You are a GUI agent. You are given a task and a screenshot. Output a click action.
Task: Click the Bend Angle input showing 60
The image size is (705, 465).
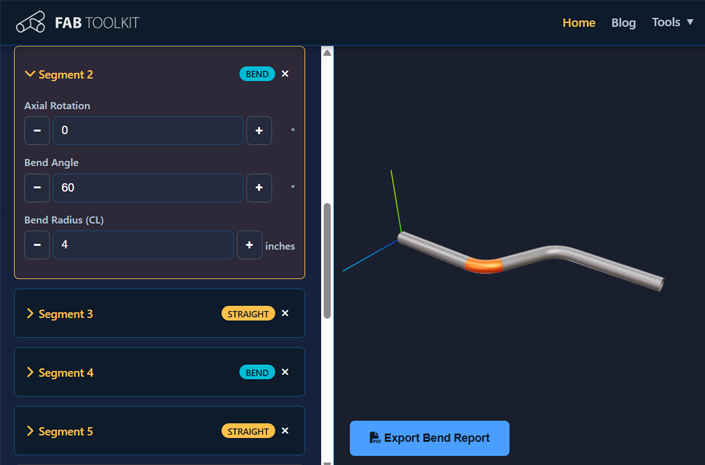point(148,188)
